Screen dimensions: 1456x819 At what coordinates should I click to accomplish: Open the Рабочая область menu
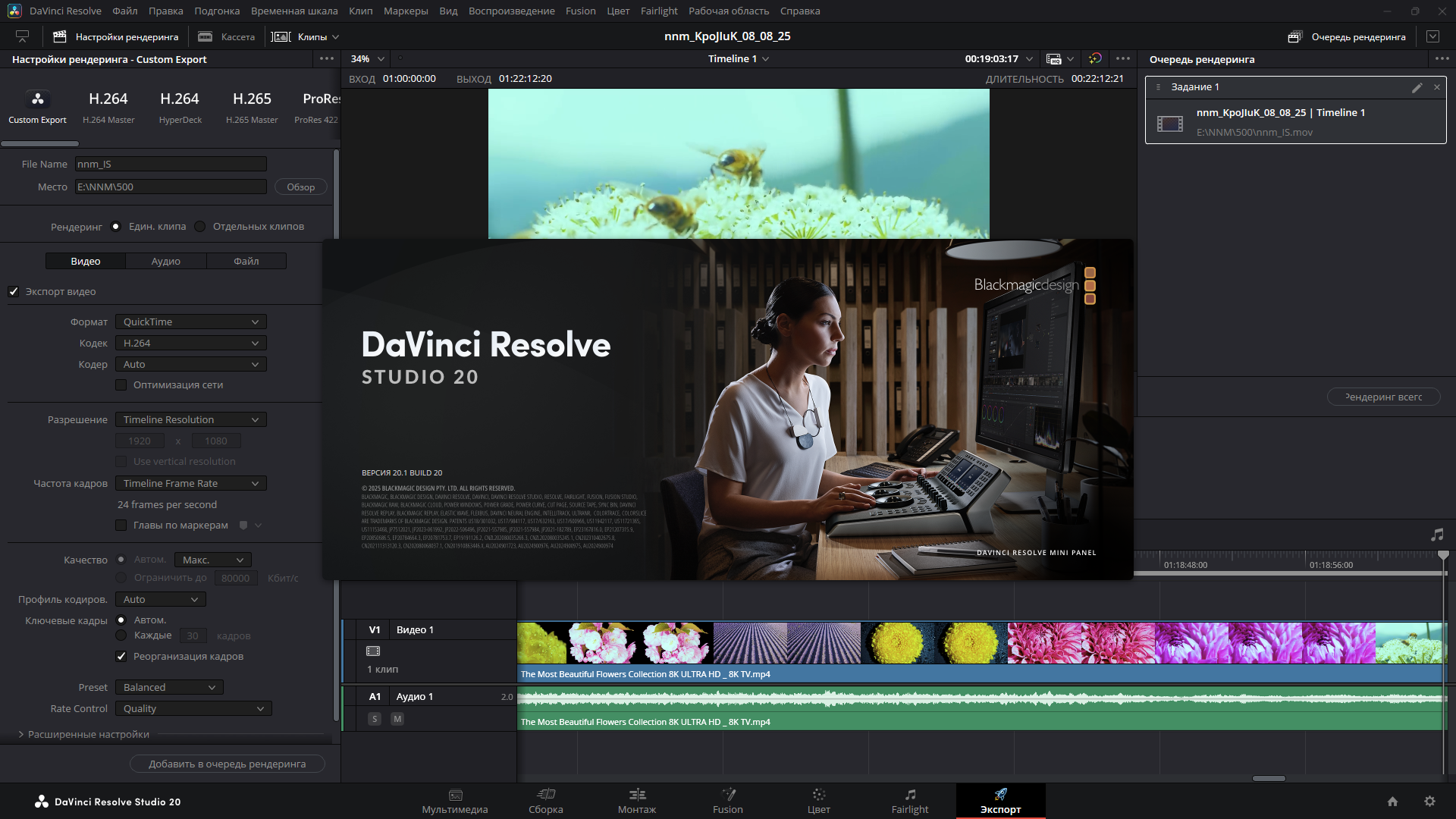coord(729,11)
